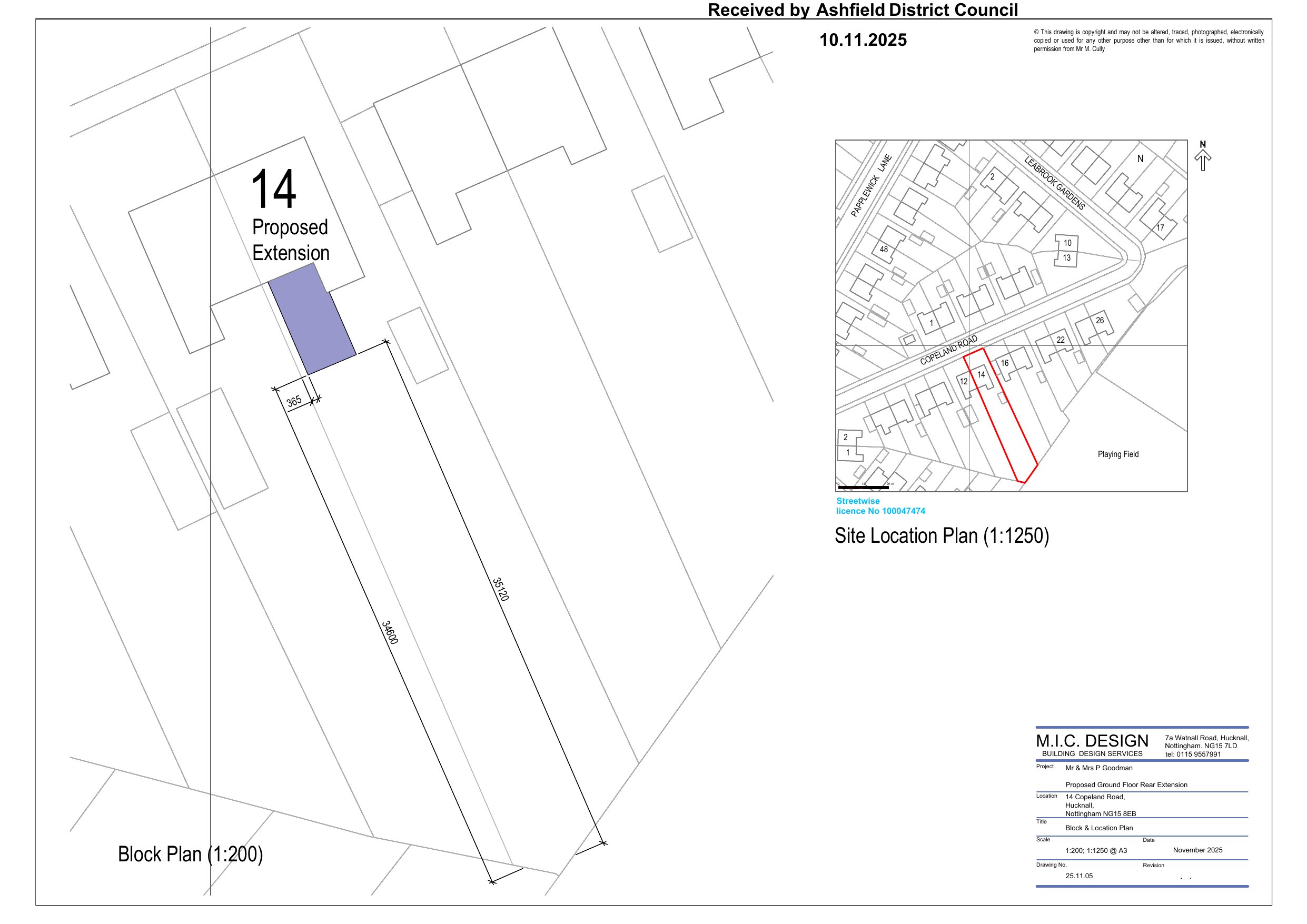Click drawing number 25.11.05
Image resolution: width=1307 pixels, height=924 pixels.
(x=1079, y=876)
